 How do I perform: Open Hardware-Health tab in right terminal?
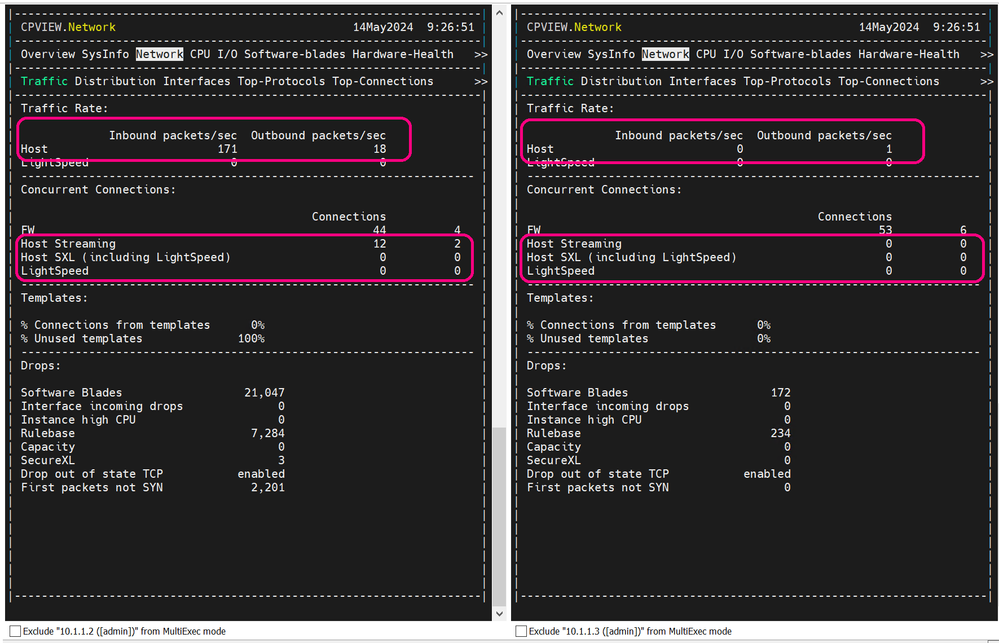[x=908, y=54]
